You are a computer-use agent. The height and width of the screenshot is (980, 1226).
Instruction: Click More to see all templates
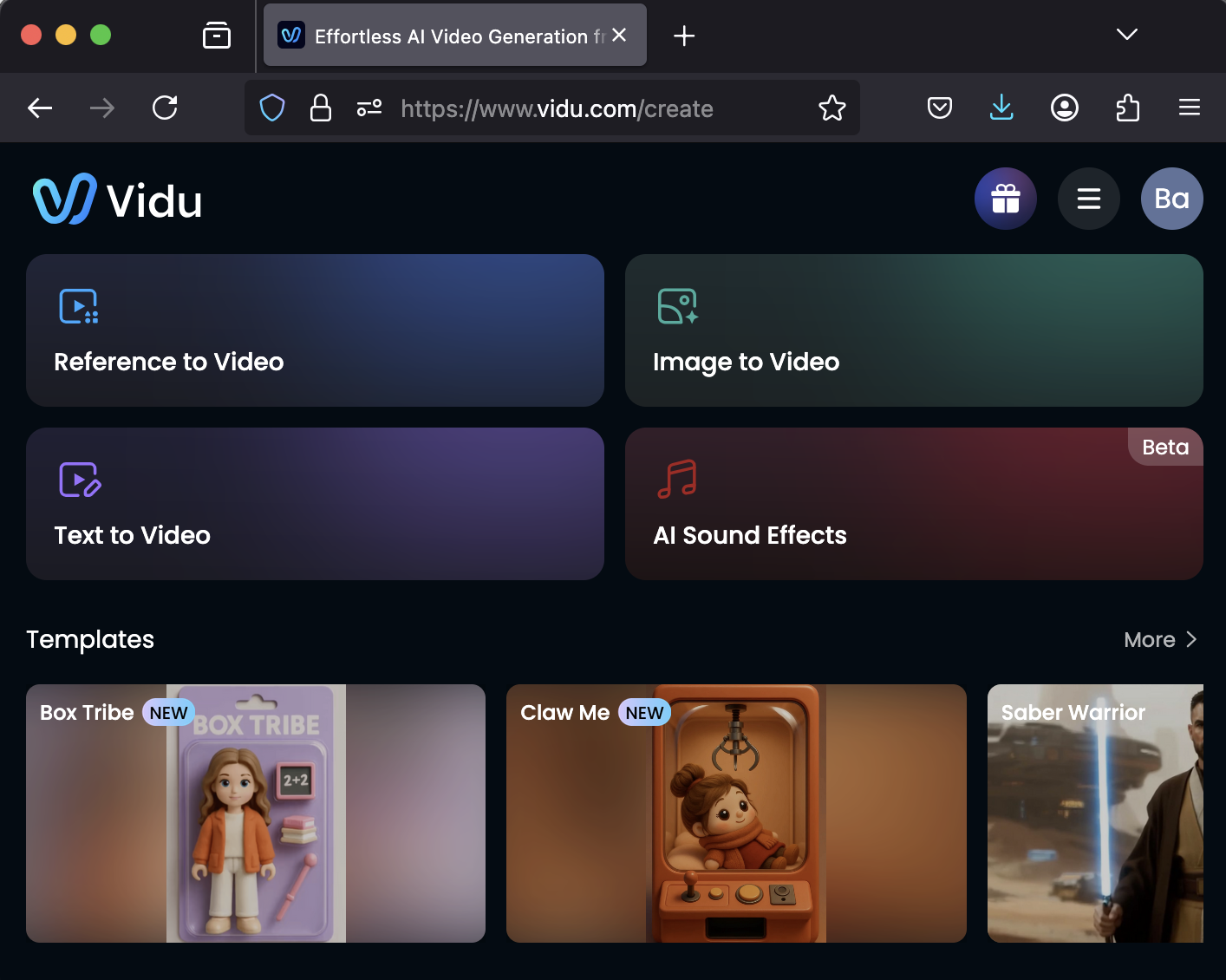click(x=1160, y=639)
